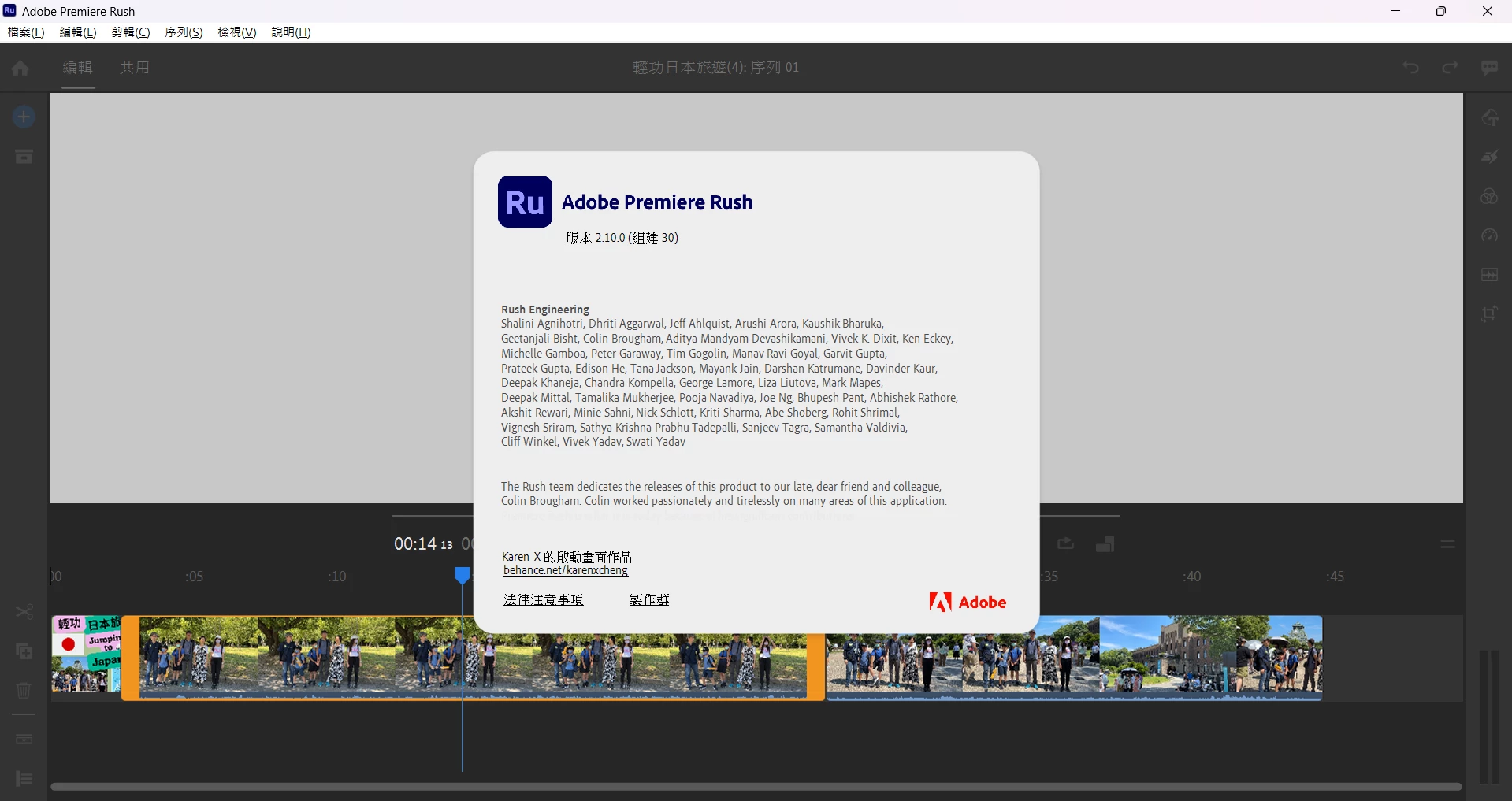This screenshot has height=801, width=1512.
Task: Click the Ru app logo in dialog
Action: point(525,202)
